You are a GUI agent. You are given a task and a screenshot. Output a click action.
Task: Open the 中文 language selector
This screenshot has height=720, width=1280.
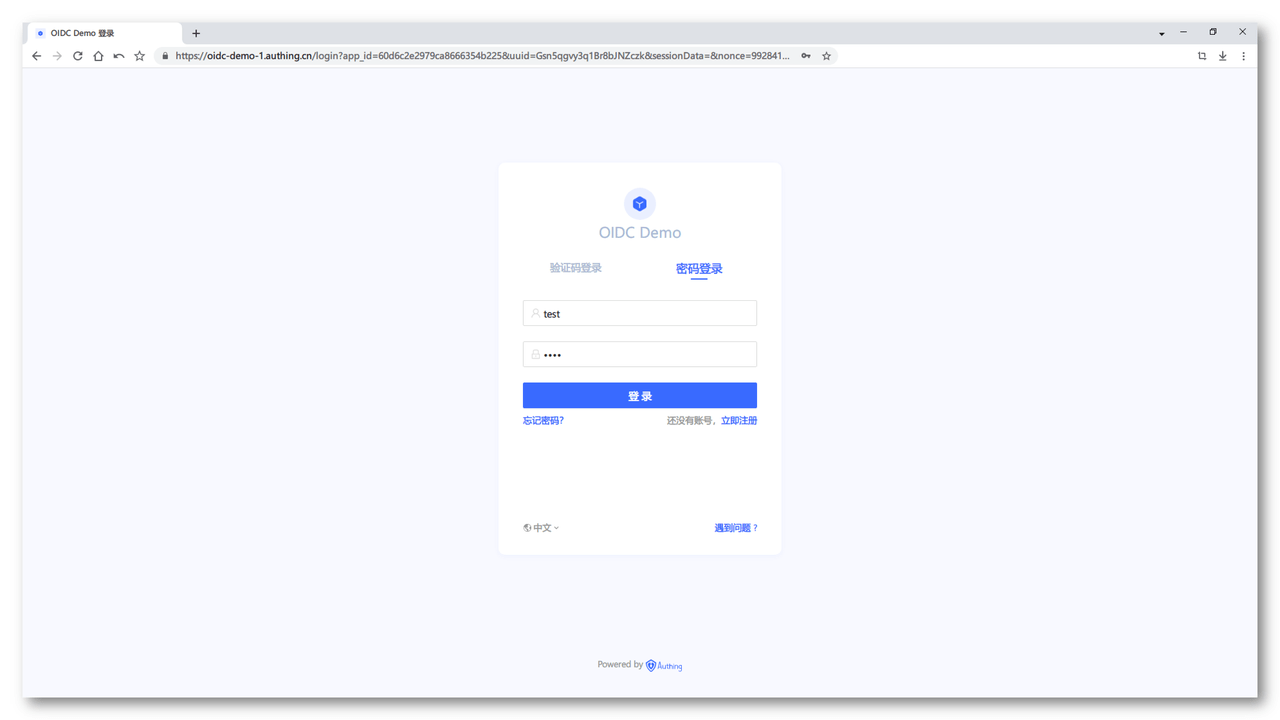[x=541, y=528]
